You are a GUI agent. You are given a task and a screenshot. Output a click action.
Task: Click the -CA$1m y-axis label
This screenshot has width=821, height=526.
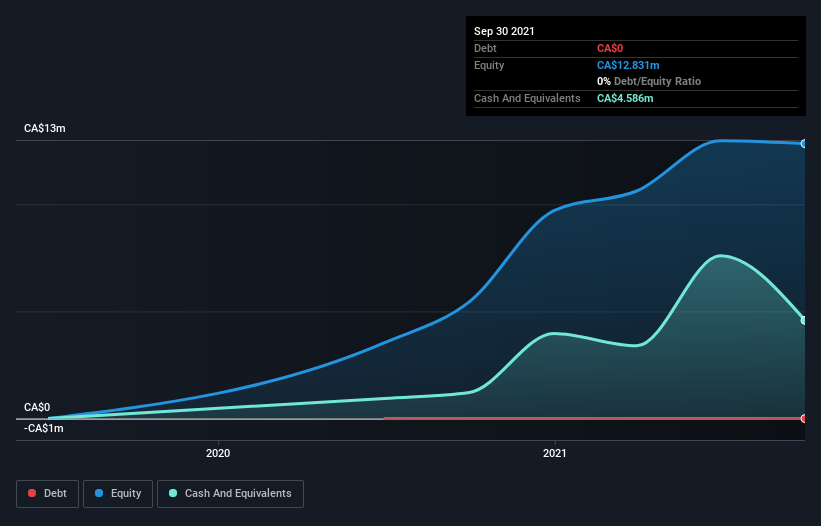pos(43,429)
